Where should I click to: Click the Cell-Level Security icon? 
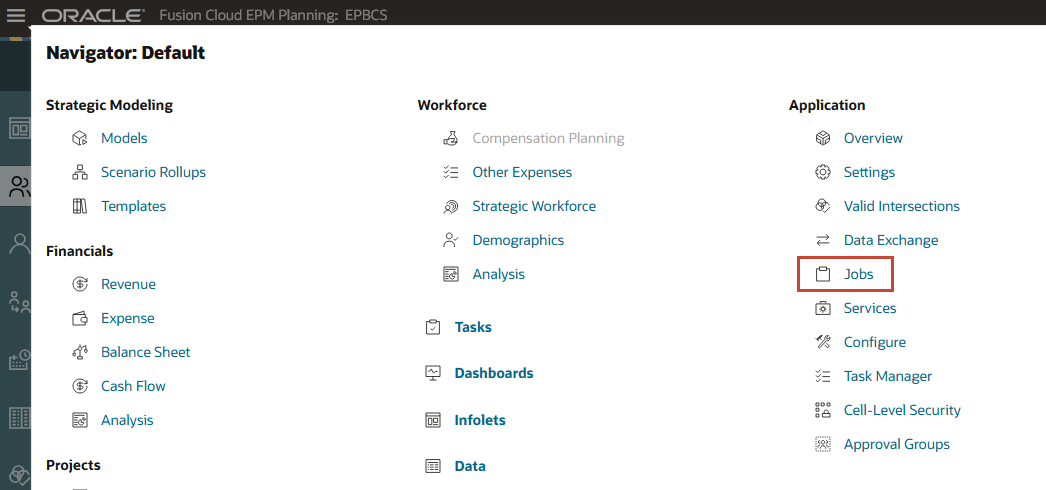(x=823, y=411)
